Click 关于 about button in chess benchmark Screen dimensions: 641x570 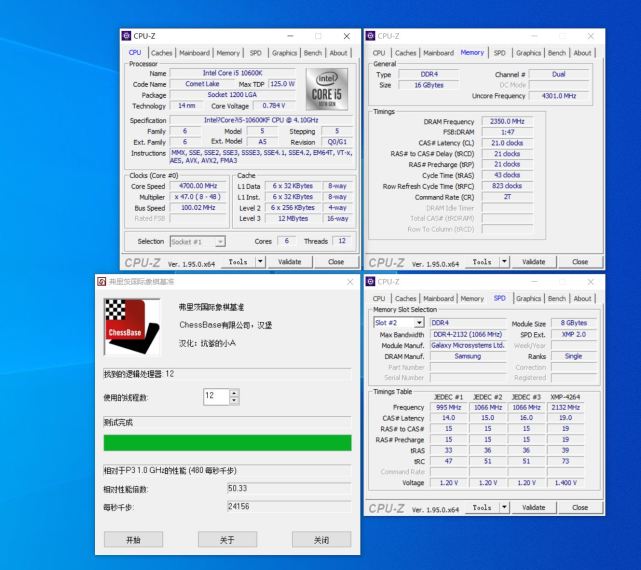(227, 540)
